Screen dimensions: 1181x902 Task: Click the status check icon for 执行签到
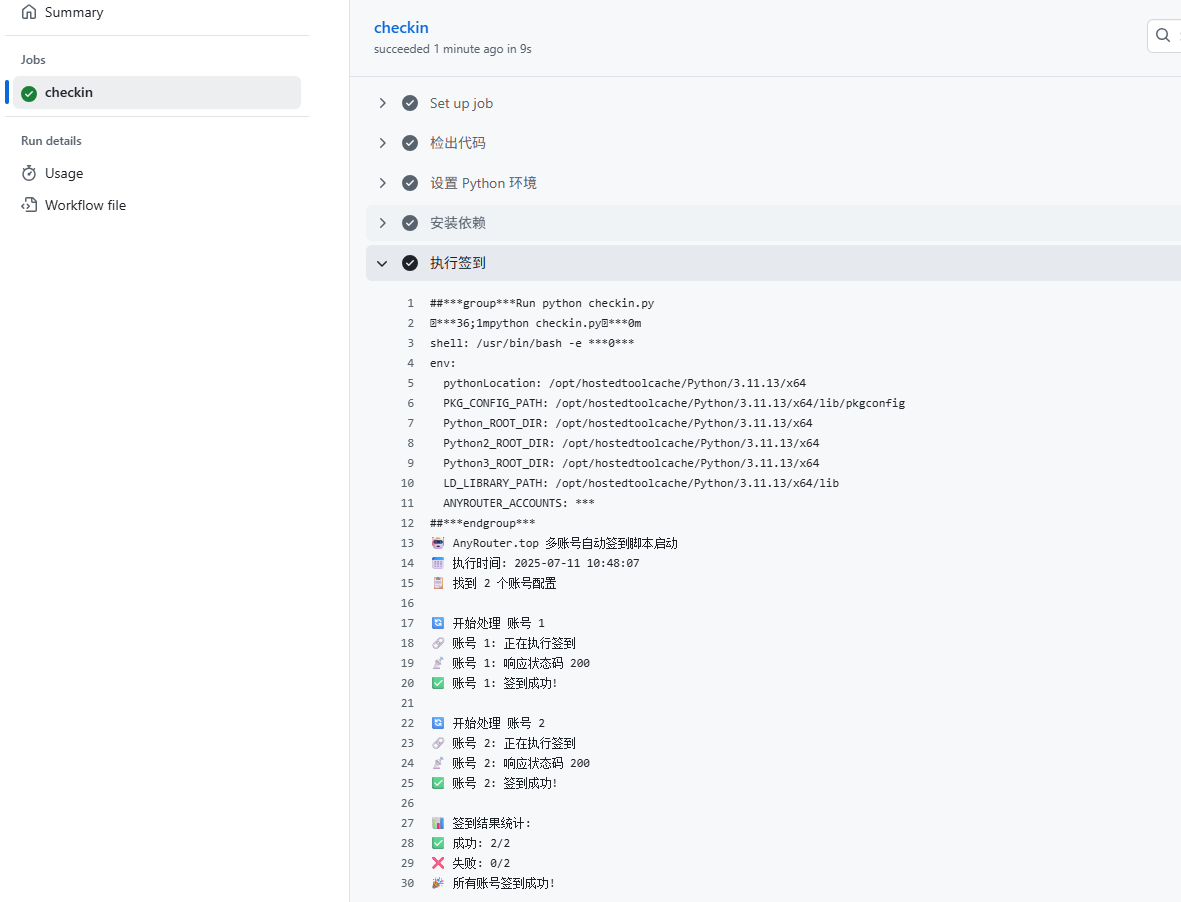click(x=410, y=263)
